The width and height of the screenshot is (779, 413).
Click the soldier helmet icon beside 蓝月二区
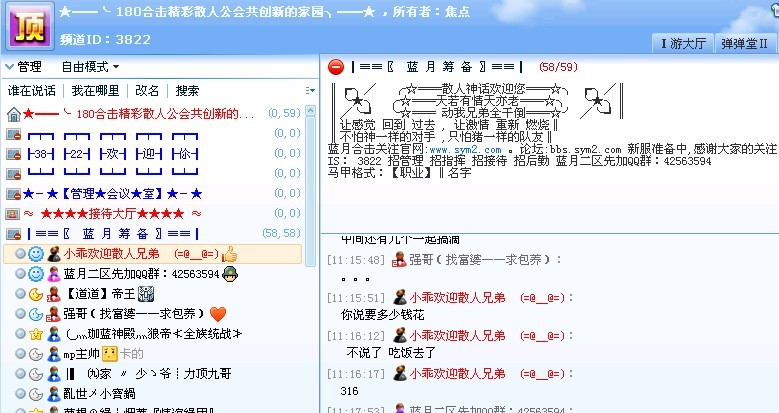[x=229, y=274]
